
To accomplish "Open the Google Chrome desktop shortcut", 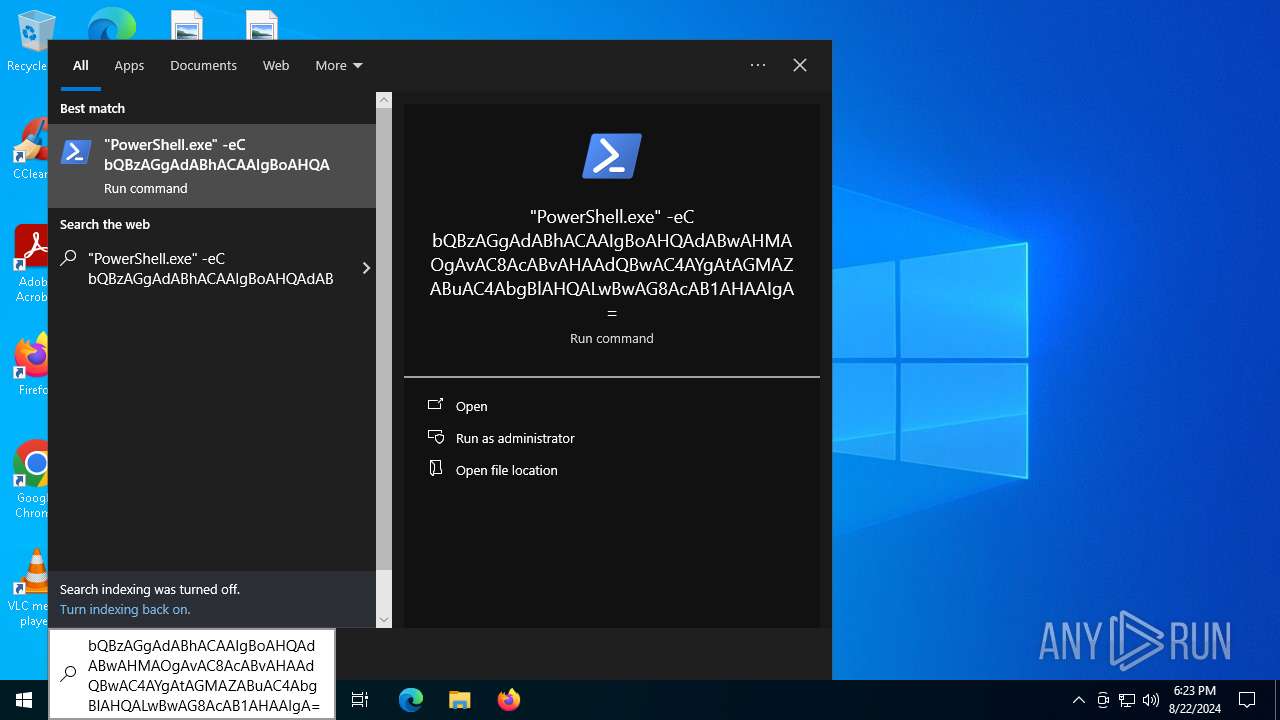I will tap(32, 478).
